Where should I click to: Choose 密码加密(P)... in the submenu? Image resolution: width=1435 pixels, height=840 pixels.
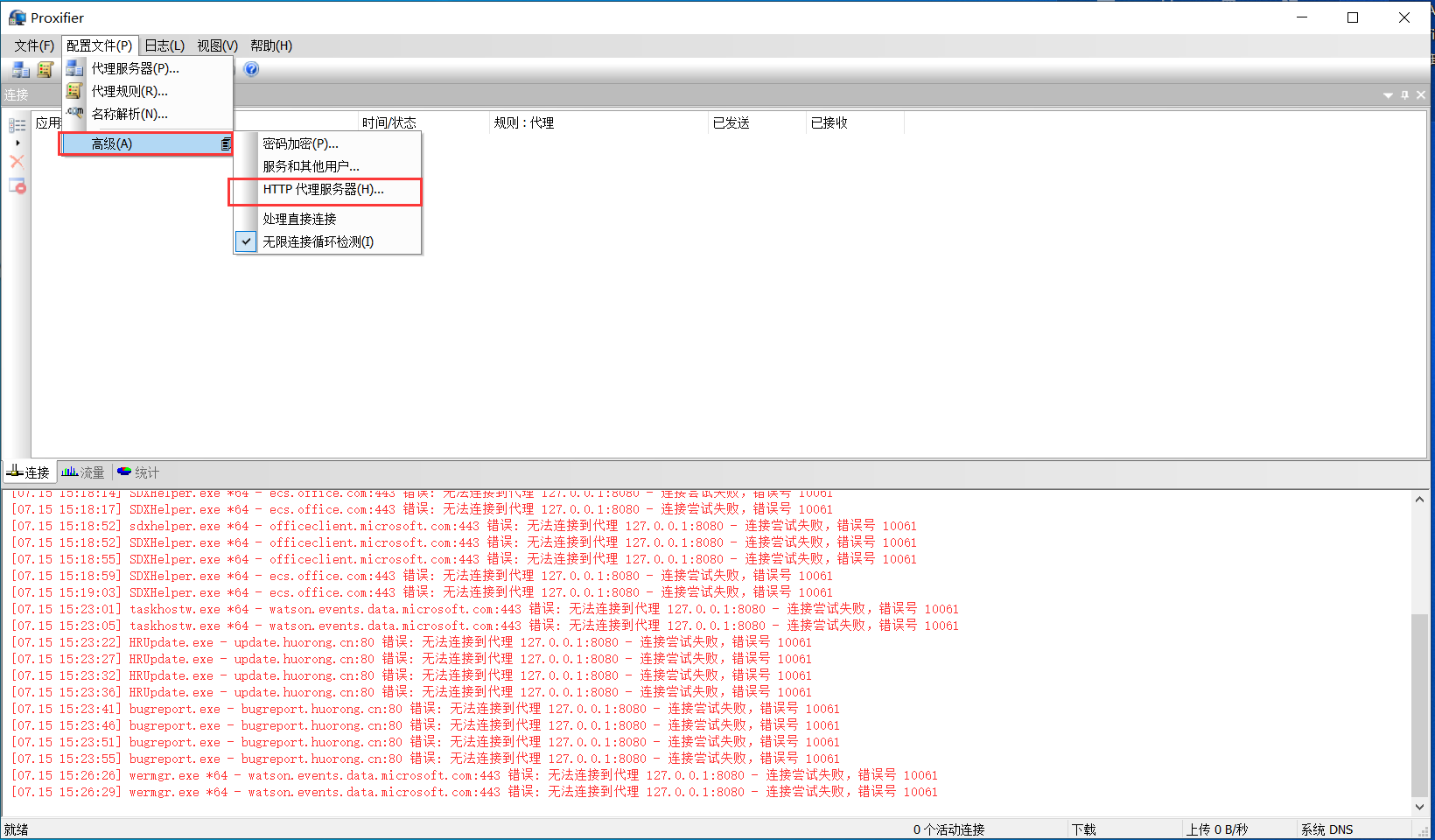pyautogui.click(x=328, y=143)
